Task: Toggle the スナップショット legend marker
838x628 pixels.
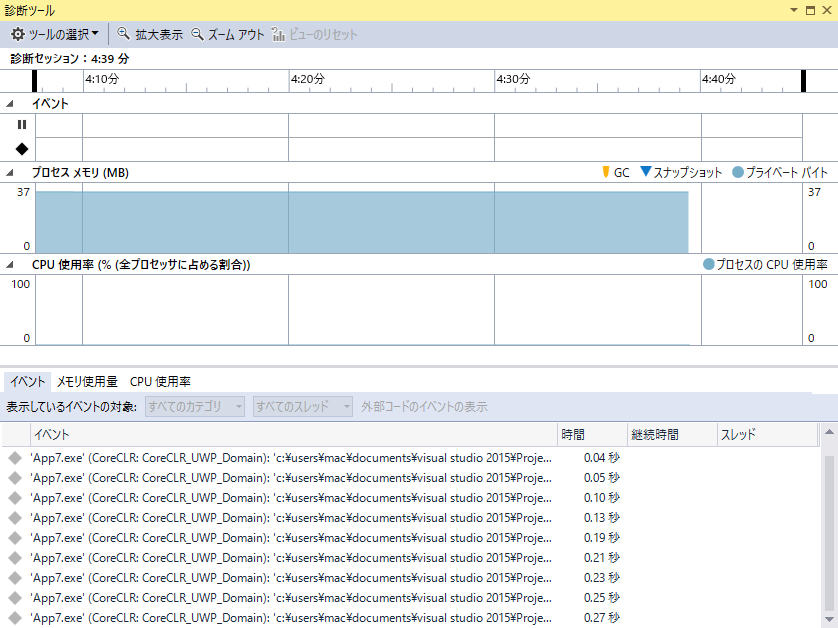Action: 646,172
